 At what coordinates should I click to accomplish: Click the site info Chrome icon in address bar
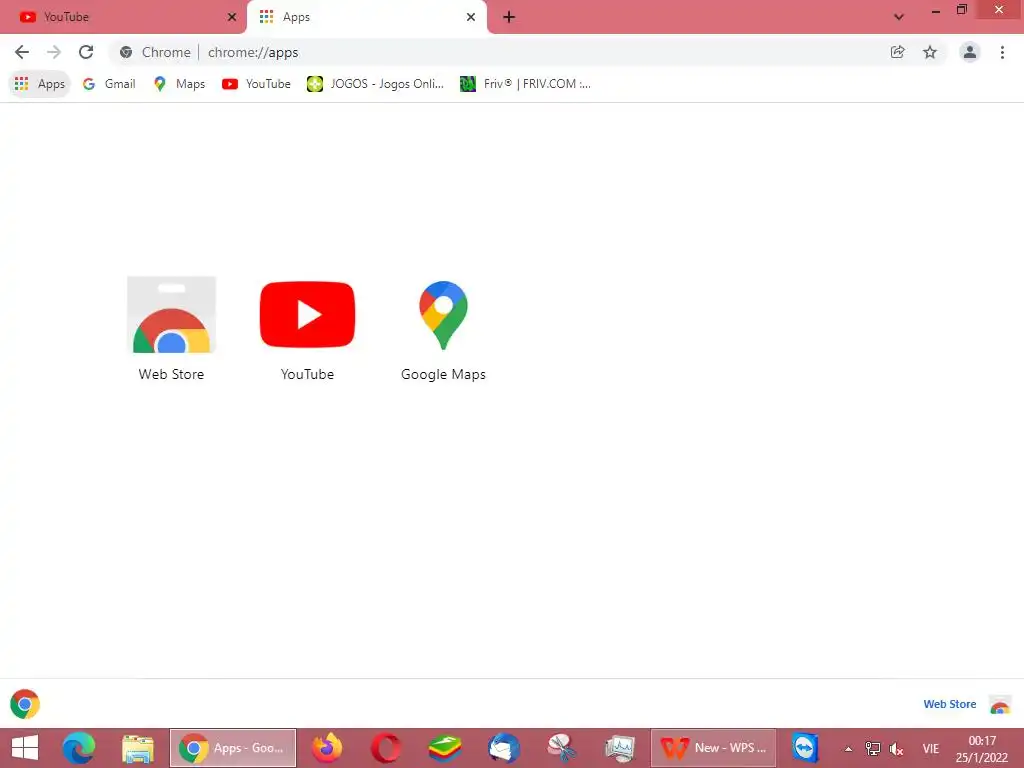(126, 52)
